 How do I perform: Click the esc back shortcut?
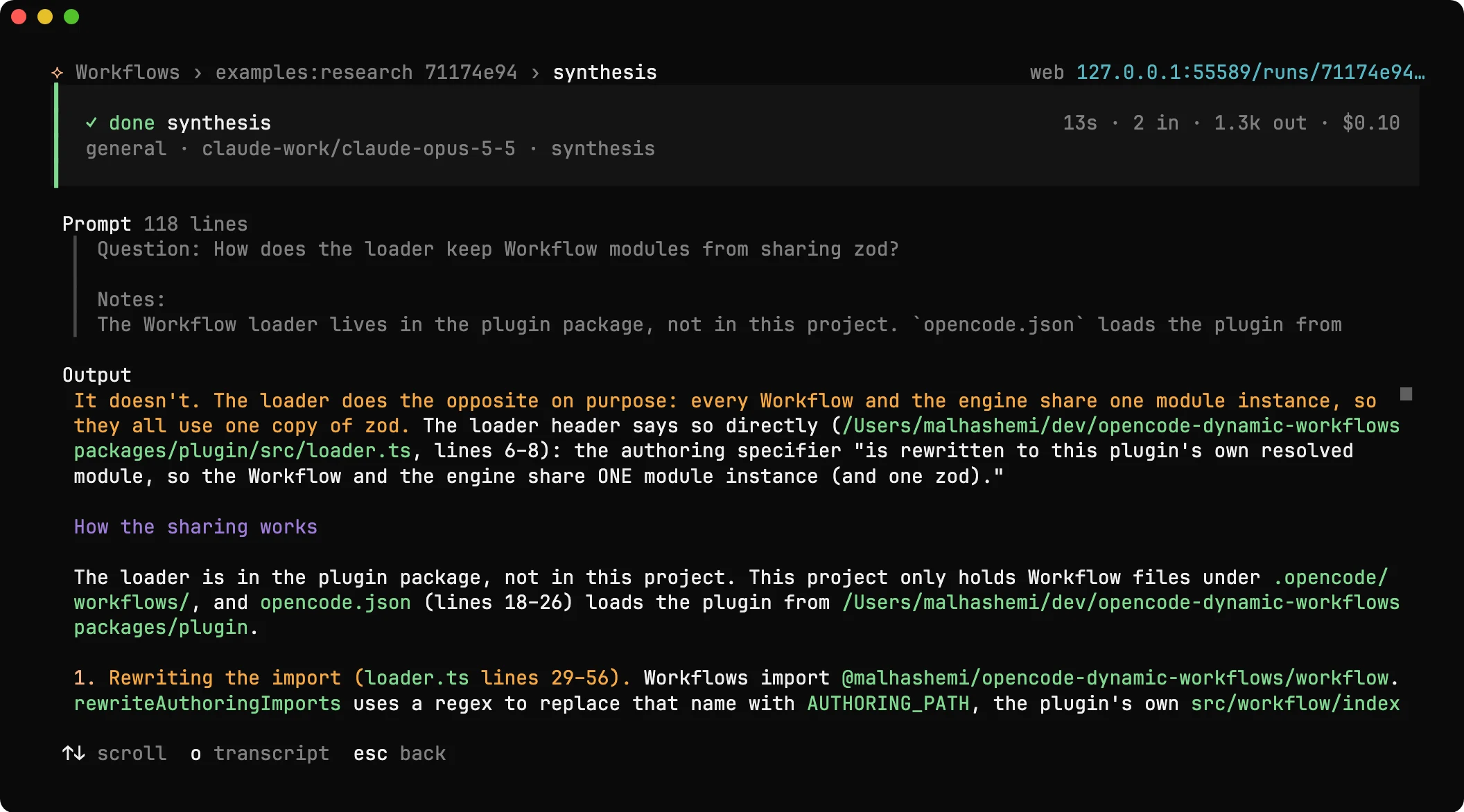click(x=399, y=754)
